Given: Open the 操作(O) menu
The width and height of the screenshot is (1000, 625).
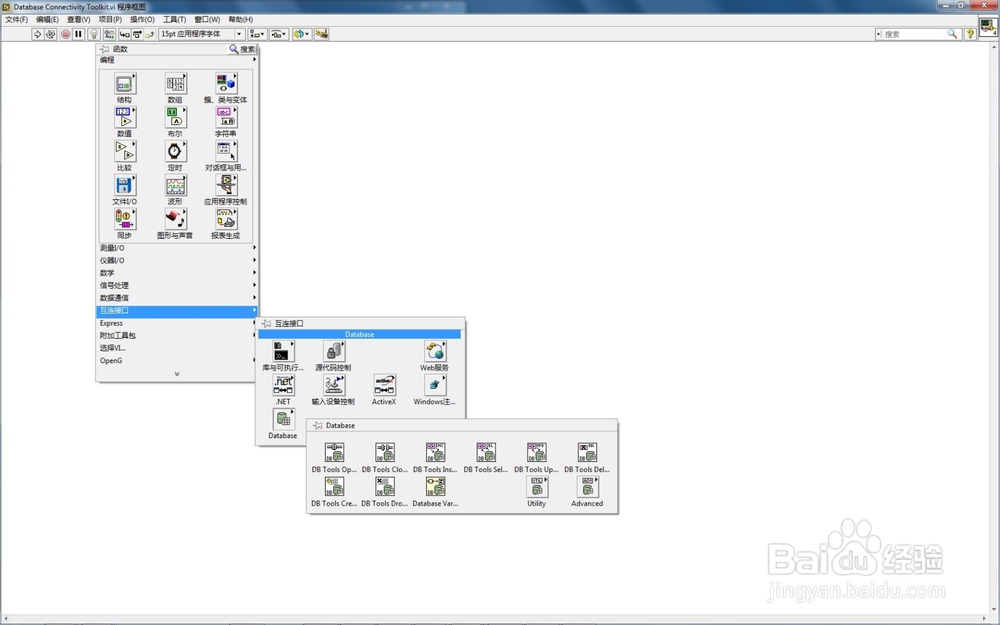Looking at the screenshot, I should coord(142,19).
